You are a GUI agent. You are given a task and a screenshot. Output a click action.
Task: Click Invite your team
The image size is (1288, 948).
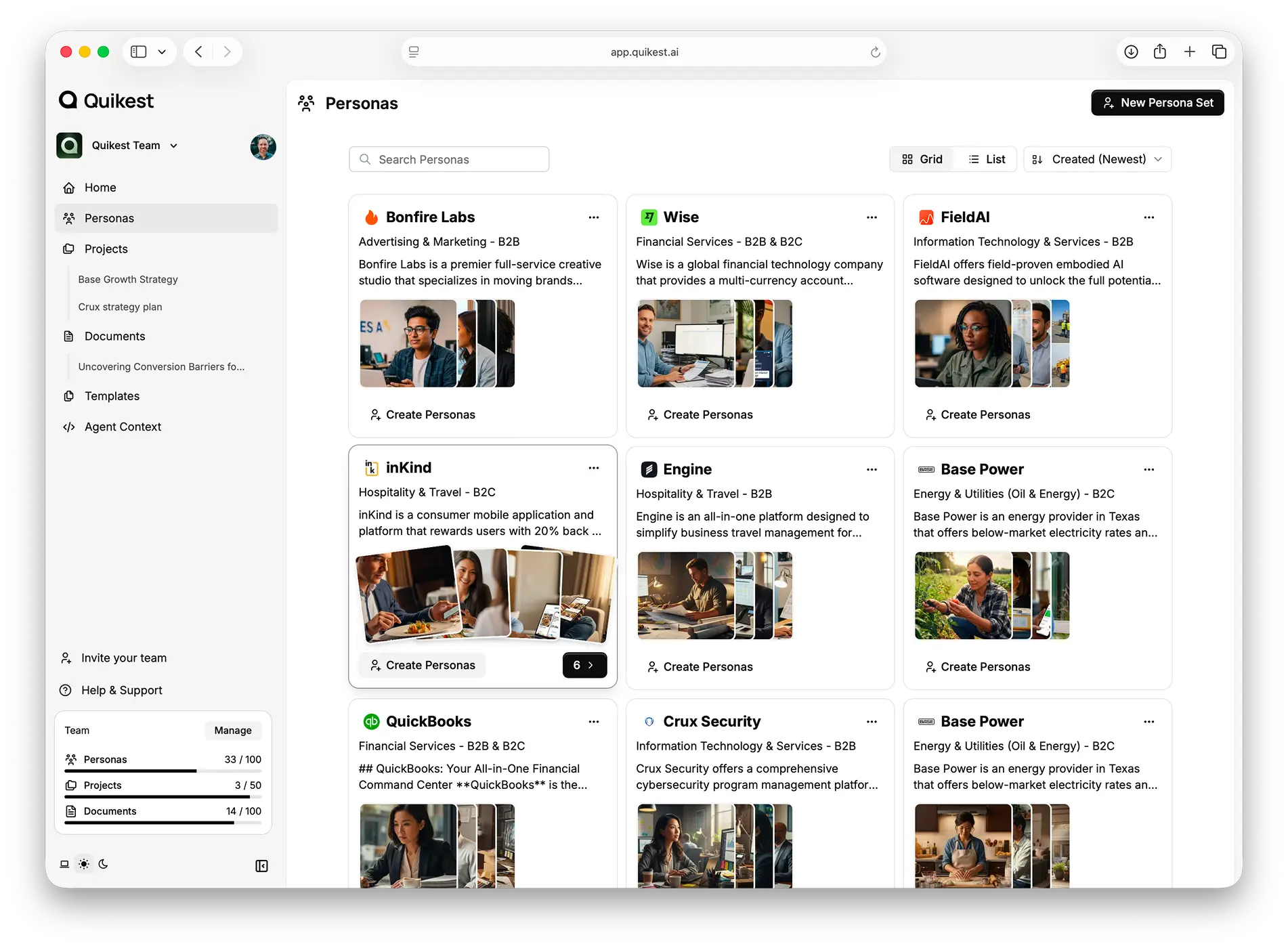pos(114,658)
